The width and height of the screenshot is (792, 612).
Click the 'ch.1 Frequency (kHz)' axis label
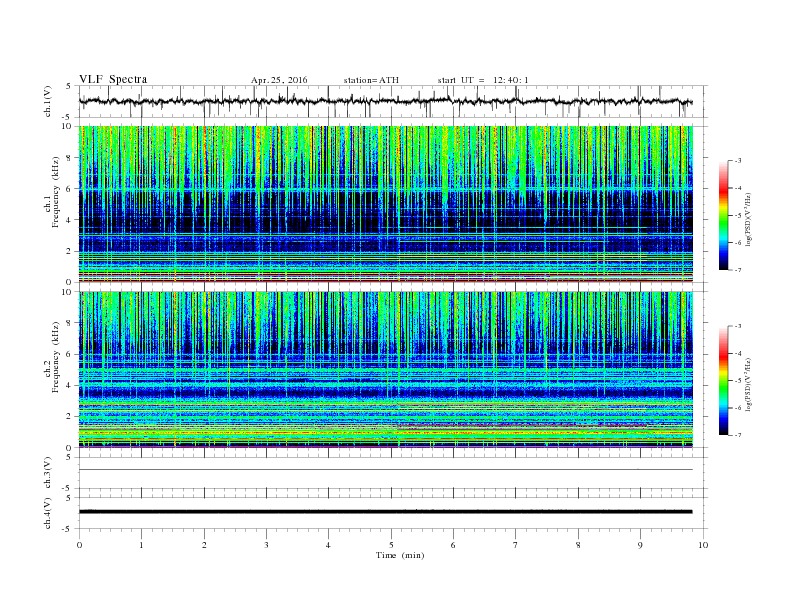click(x=53, y=192)
